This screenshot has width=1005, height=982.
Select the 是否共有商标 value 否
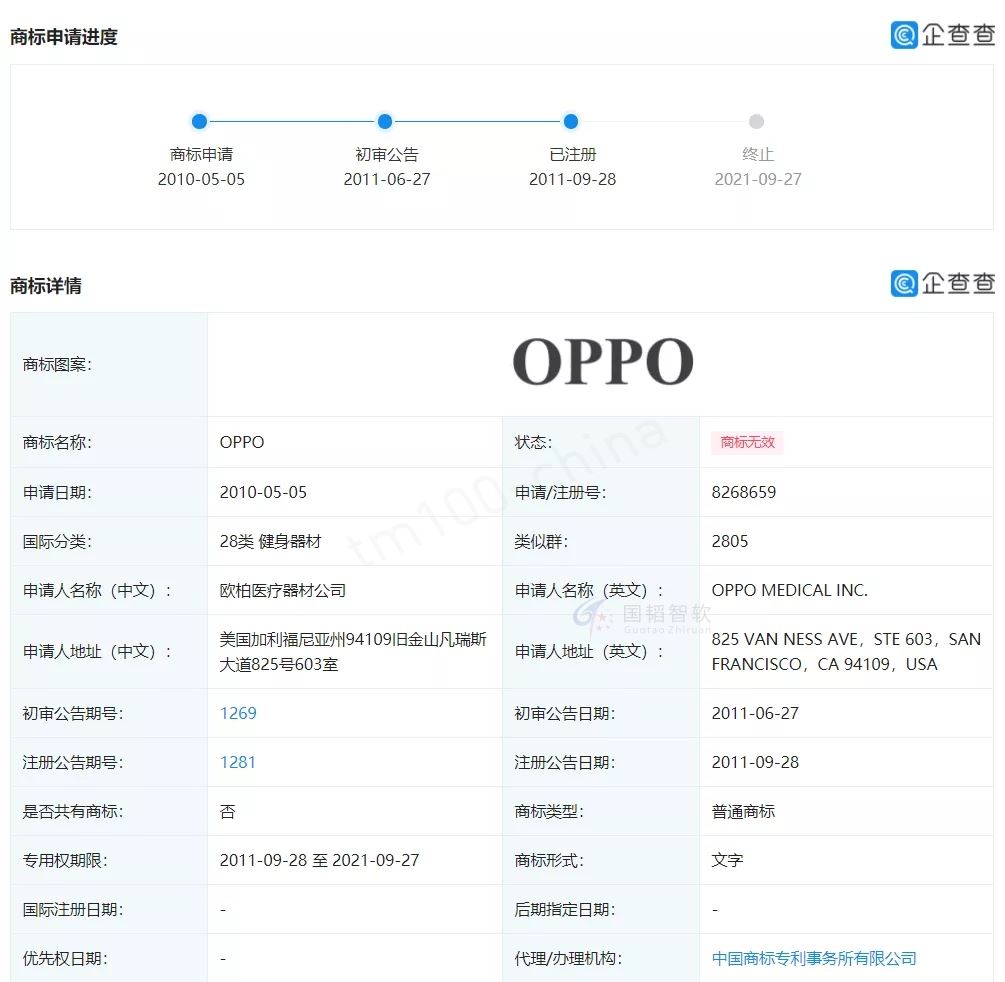click(x=228, y=811)
